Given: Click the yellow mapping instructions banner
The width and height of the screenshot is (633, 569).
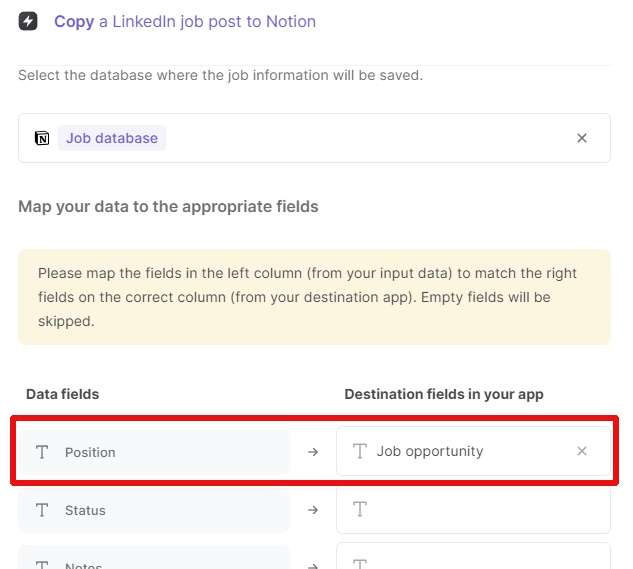Looking at the screenshot, I should 314,297.
